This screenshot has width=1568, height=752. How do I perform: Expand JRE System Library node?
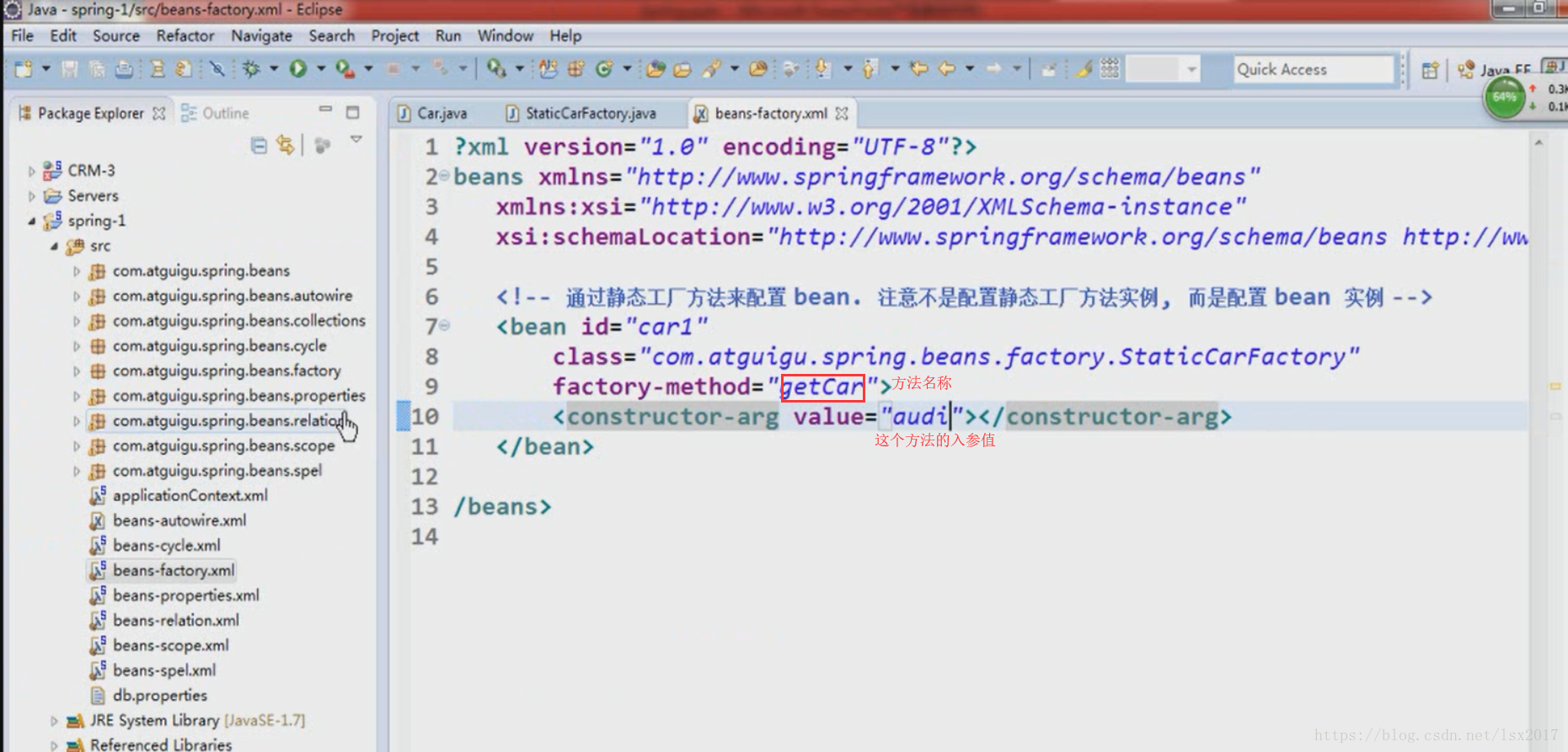coord(54,721)
